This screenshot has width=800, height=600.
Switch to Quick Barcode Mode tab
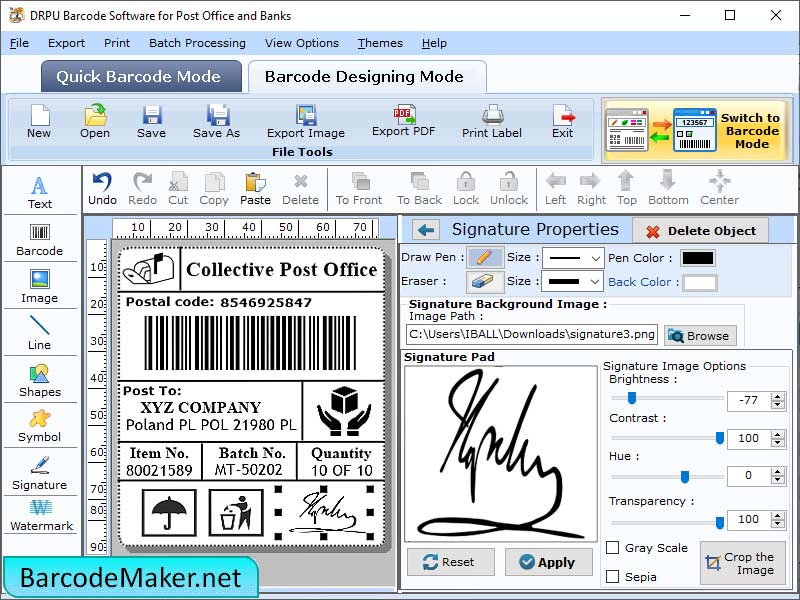click(x=140, y=76)
